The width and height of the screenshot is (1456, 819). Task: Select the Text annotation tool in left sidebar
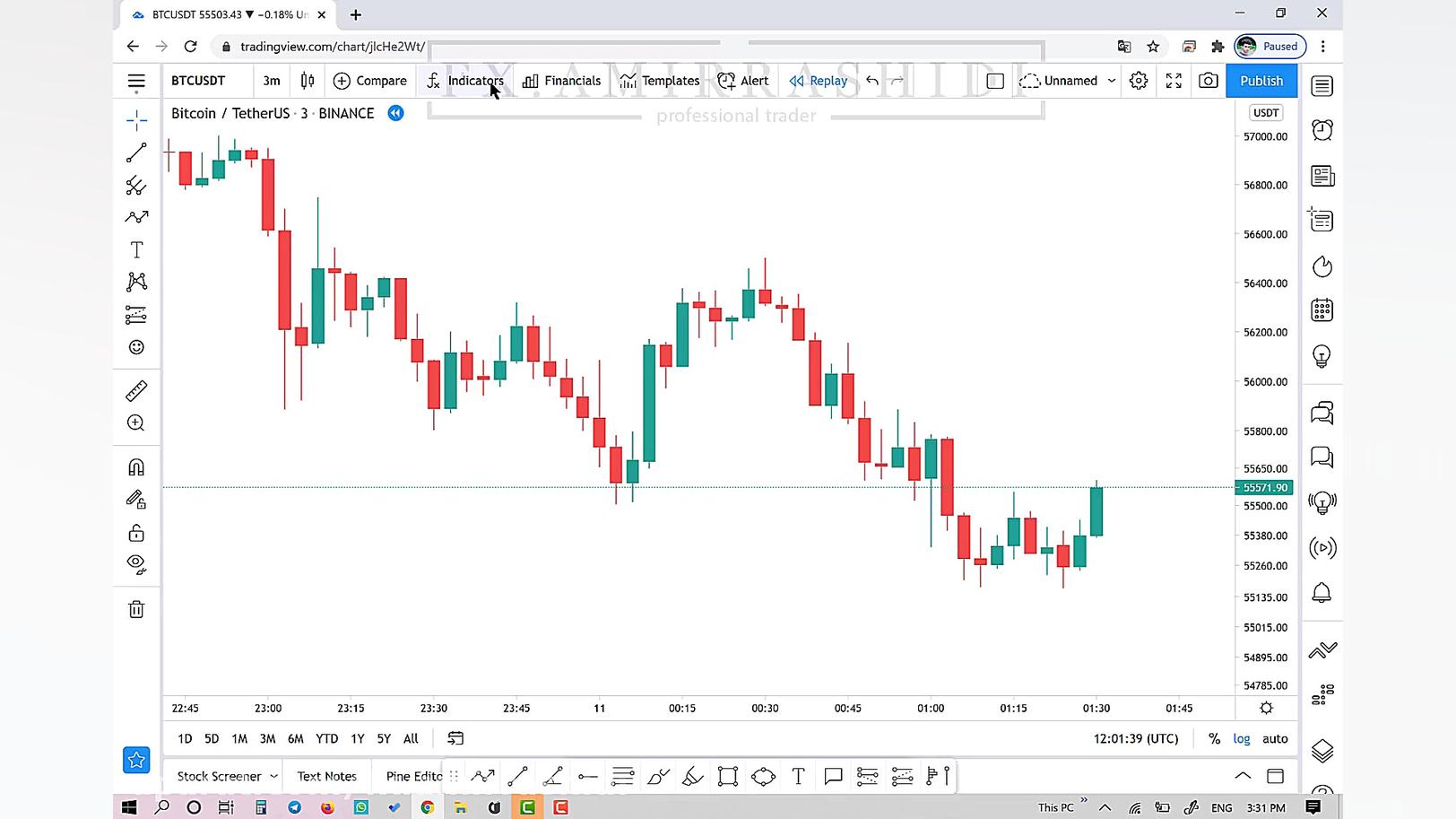(136, 250)
